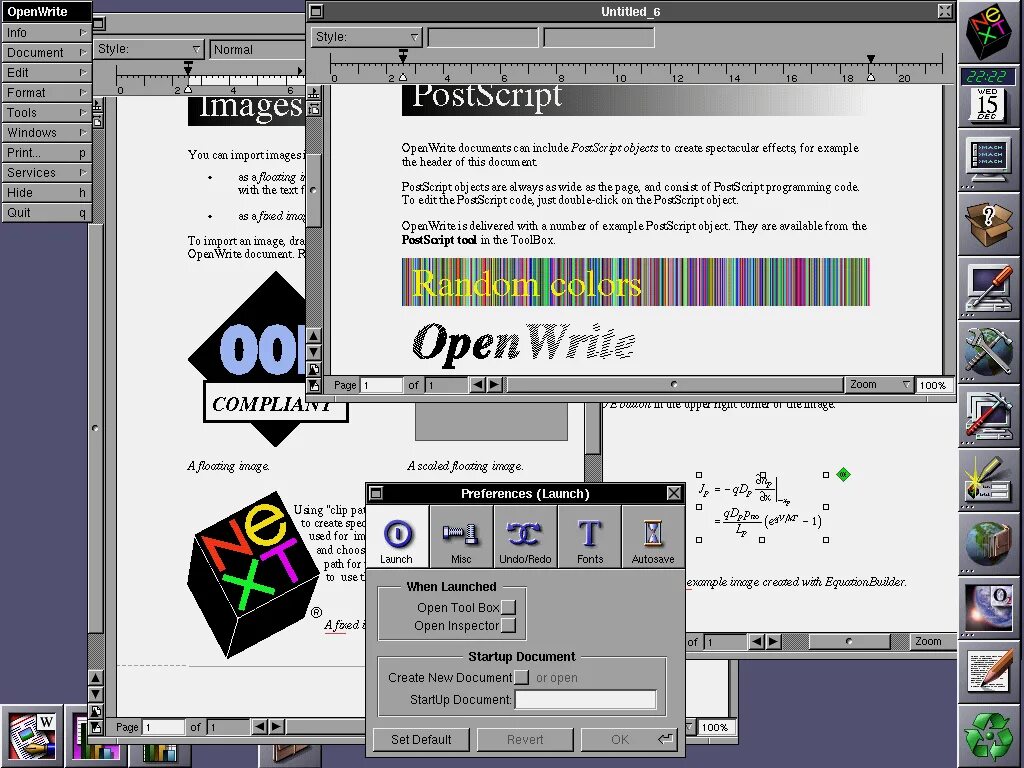Switch to the Fonts preferences tab
Screen dimensions: 1024x768
(x=590, y=537)
